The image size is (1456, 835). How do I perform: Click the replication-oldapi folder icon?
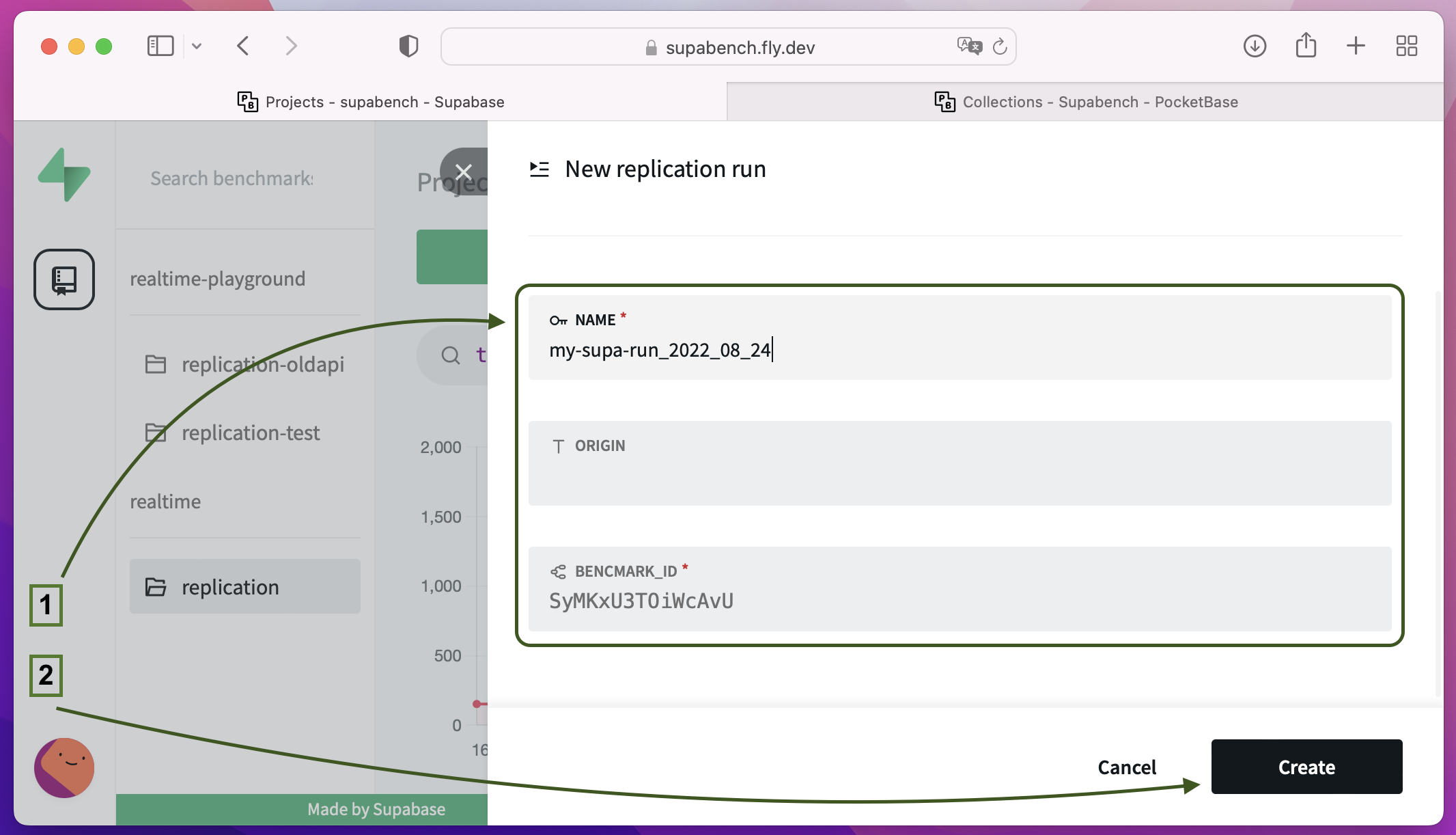tap(156, 364)
